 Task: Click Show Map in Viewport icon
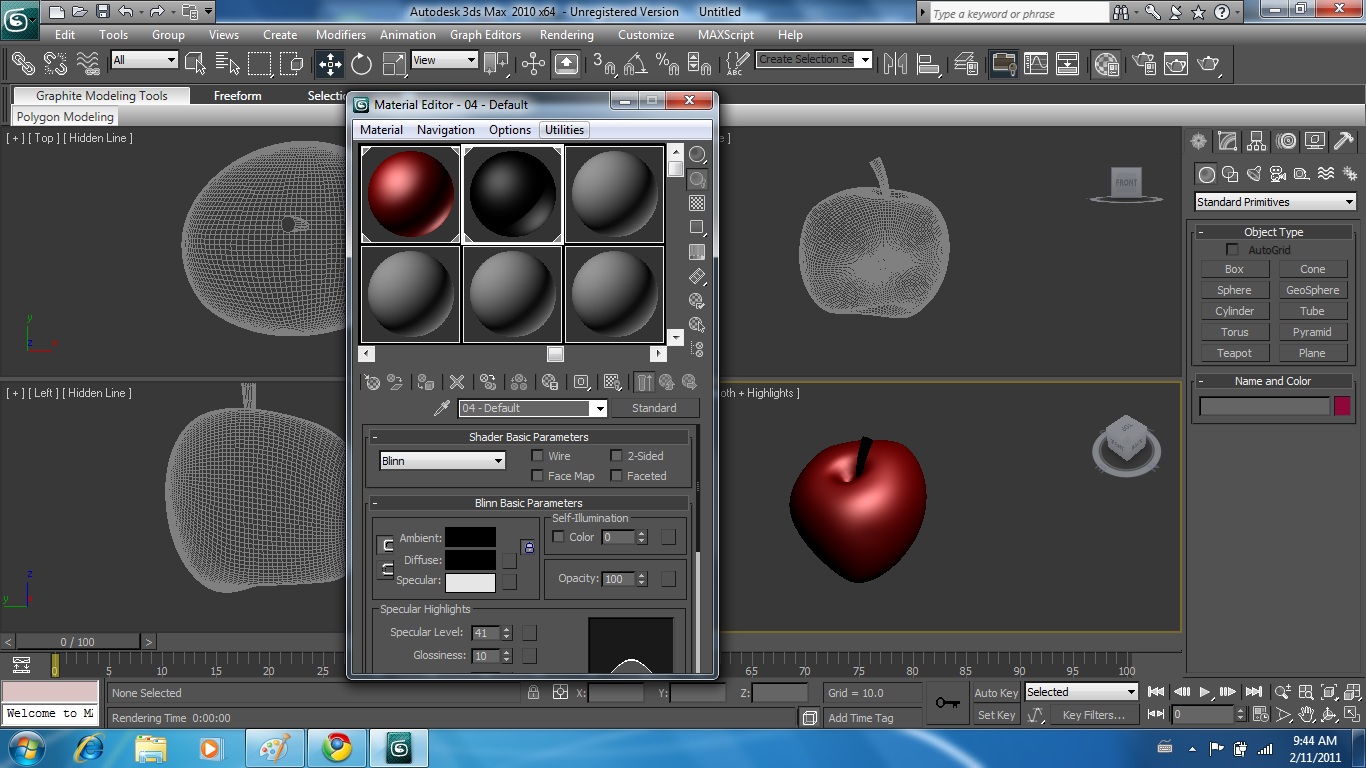point(612,382)
